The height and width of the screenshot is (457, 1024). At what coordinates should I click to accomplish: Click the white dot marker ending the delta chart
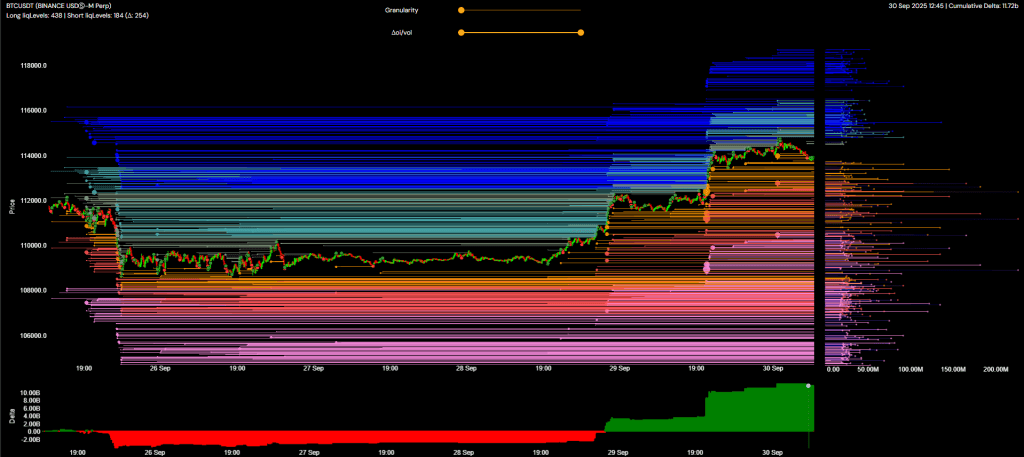click(x=808, y=385)
